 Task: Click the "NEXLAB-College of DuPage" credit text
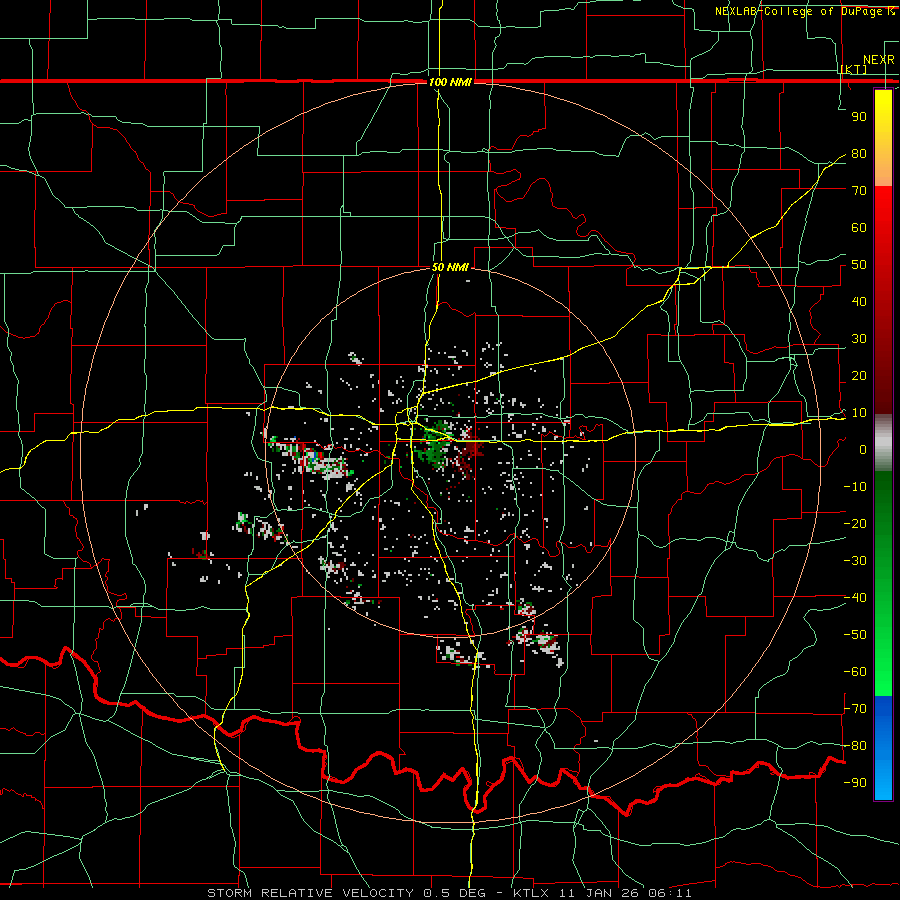pos(798,11)
